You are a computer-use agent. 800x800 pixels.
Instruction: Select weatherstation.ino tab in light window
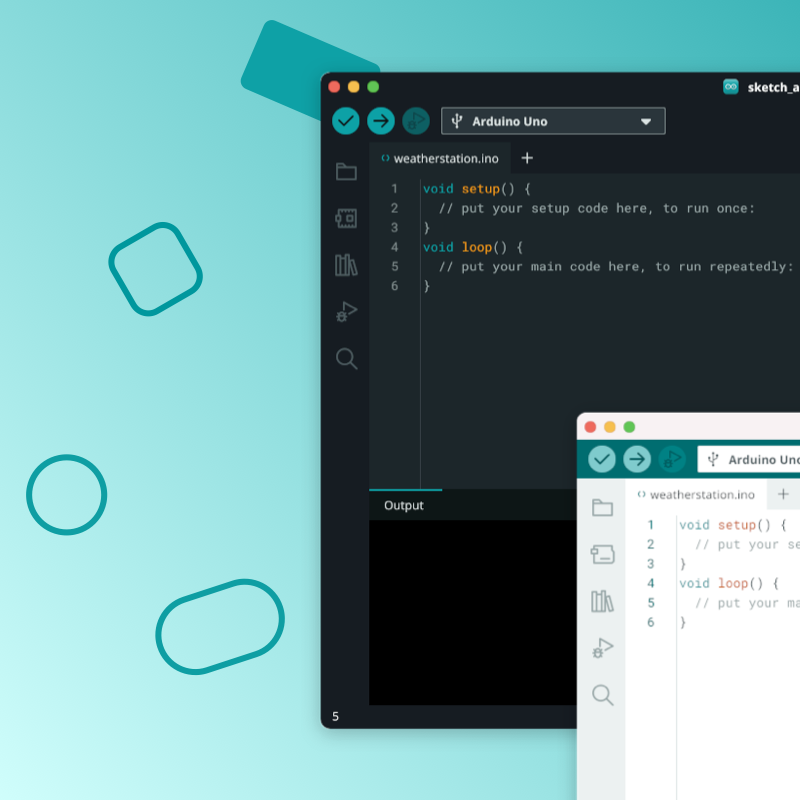tap(696, 494)
